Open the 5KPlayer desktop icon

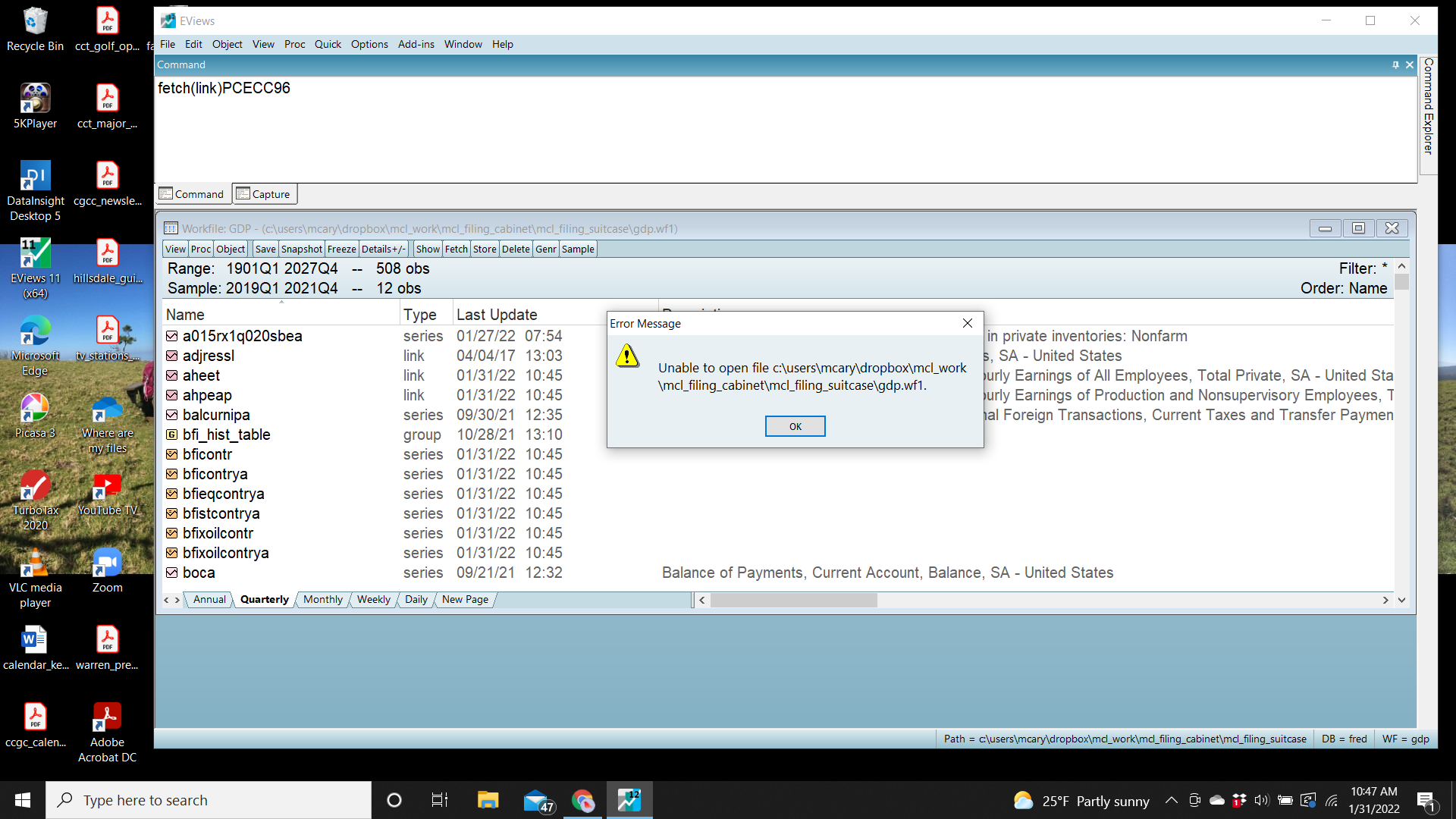(35, 107)
